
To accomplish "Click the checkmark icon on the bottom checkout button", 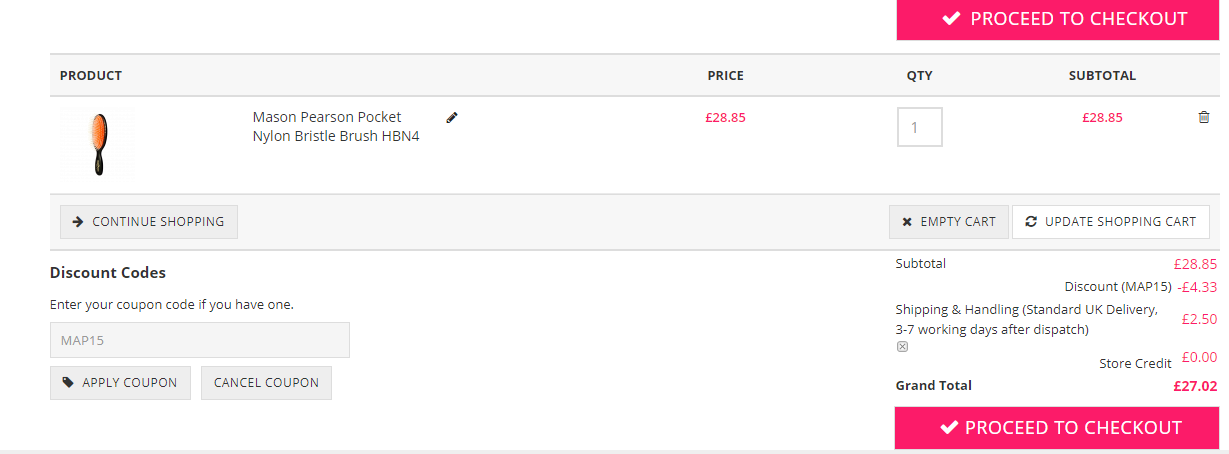I will (950, 428).
